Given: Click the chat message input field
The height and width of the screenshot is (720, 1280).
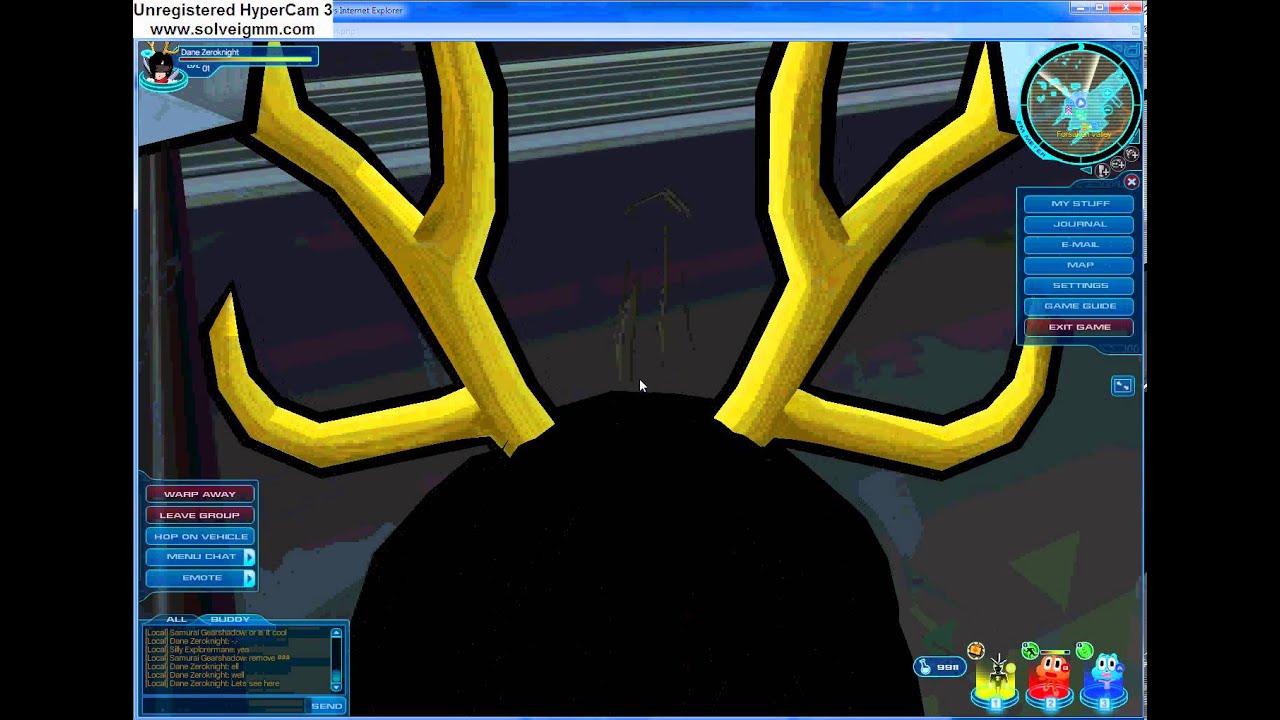Looking at the screenshot, I should [224, 706].
